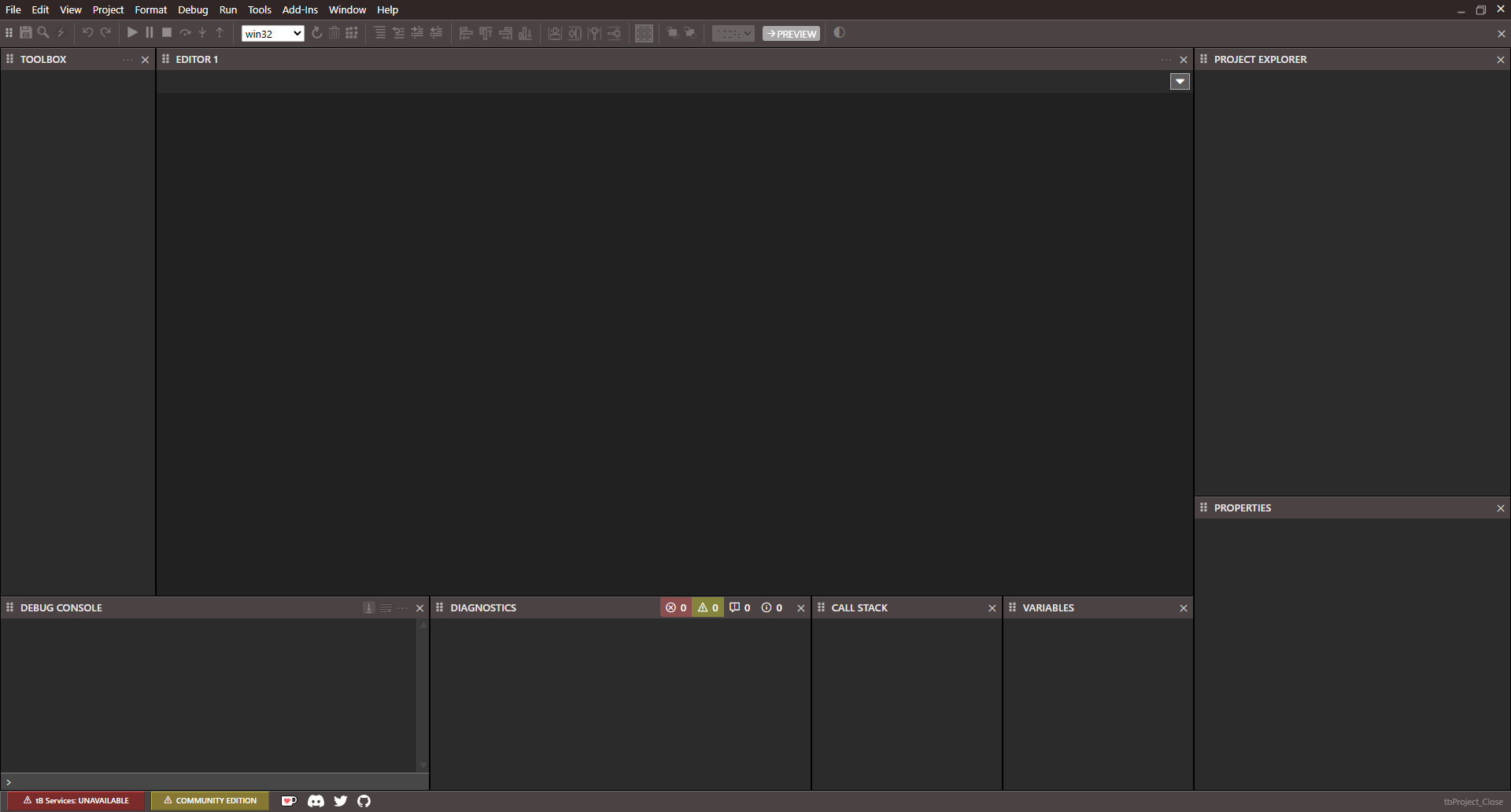Stop the running program
Screen dimensions: 1511x812
(x=166, y=32)
